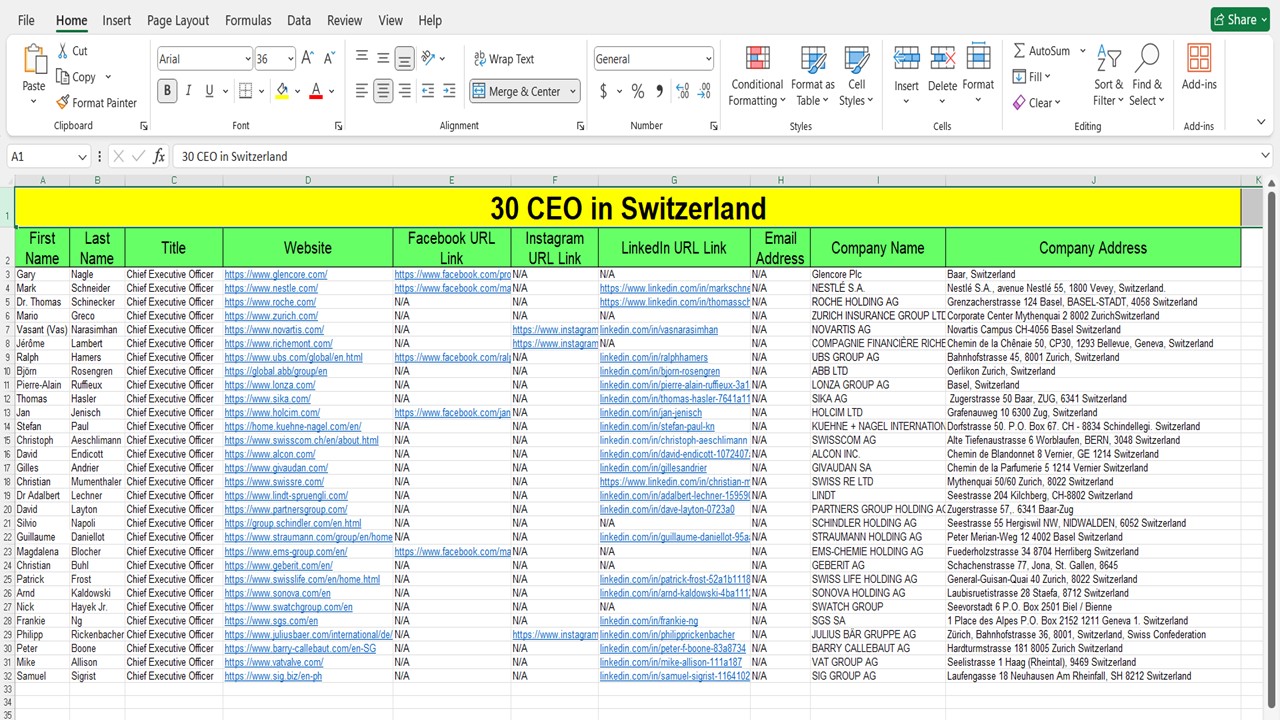Image resolution: width=1280 pixels, height=720 pixels.
Task: Click the Format cells icon in Cells group
Action: pyautogui.click(x=978, y=58)
